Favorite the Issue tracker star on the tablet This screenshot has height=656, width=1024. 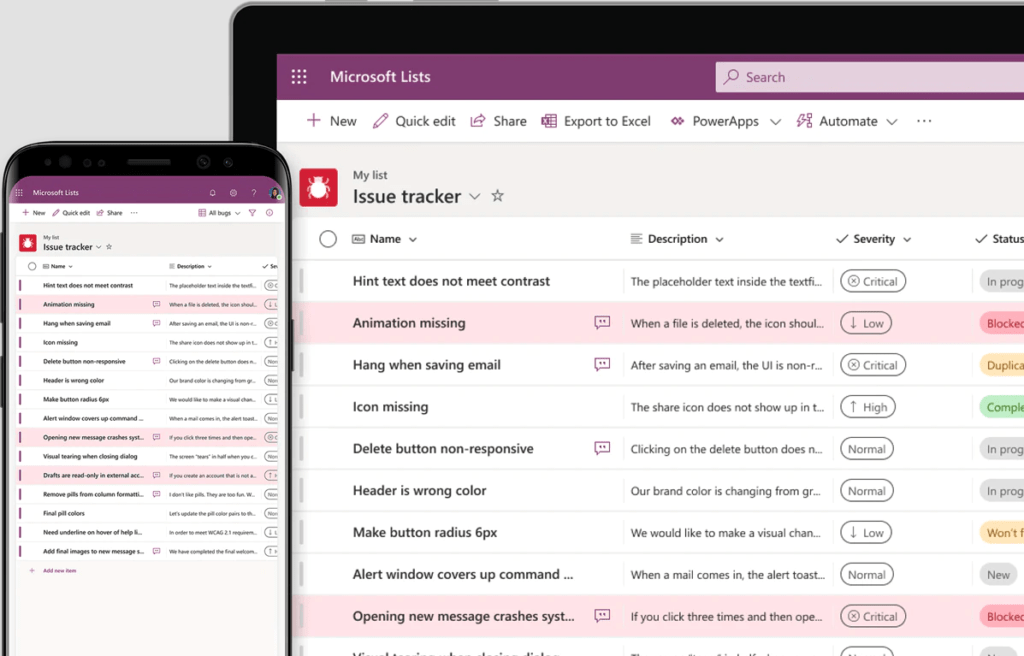(498, 195)
